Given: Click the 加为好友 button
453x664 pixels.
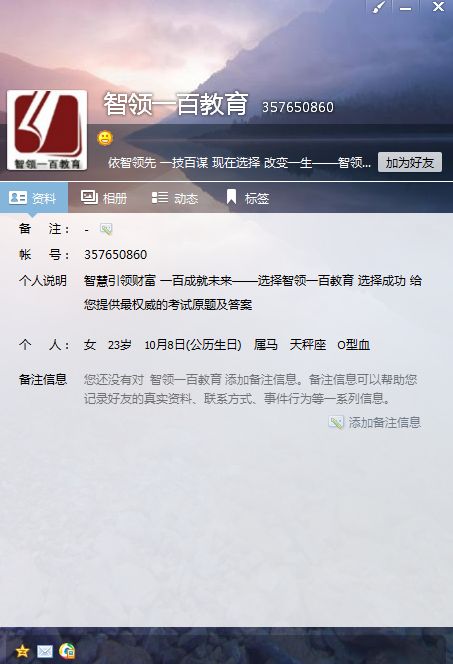Looking at the screenshot, I should coord(410,162).
